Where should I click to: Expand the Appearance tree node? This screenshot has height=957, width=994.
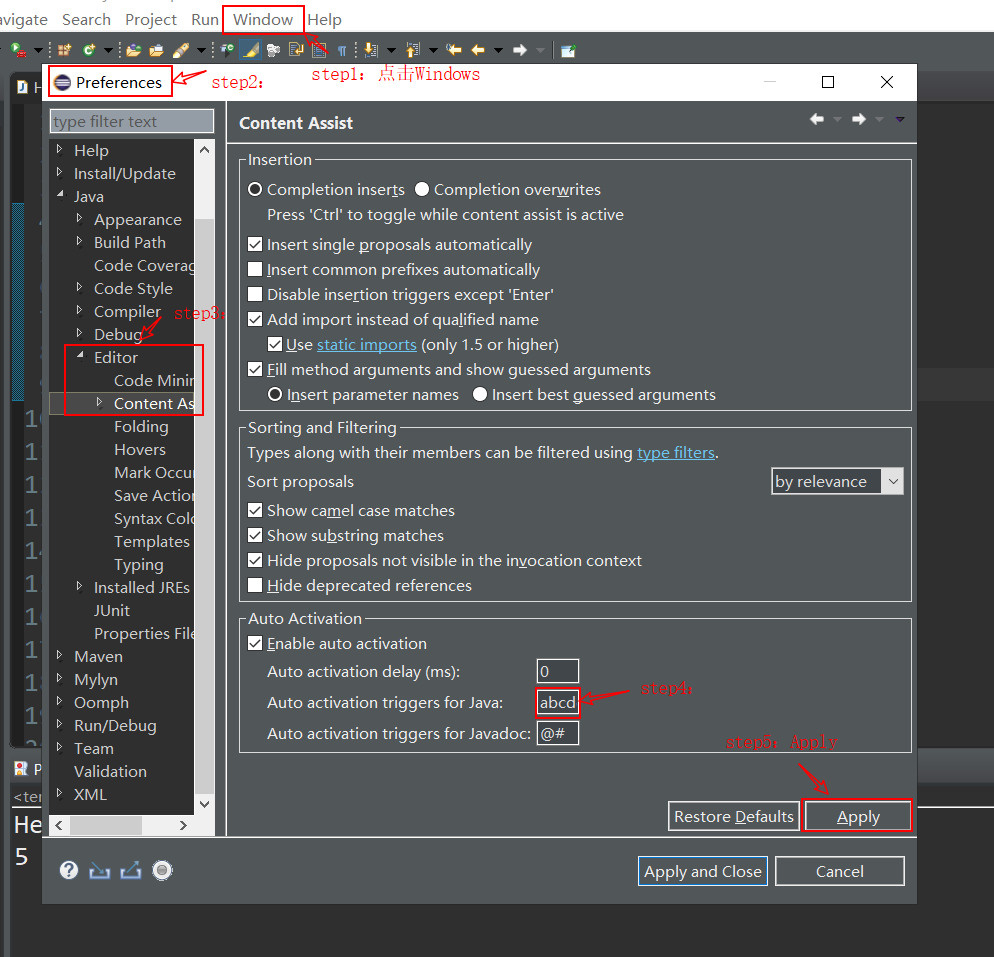(x=80, y=219)
